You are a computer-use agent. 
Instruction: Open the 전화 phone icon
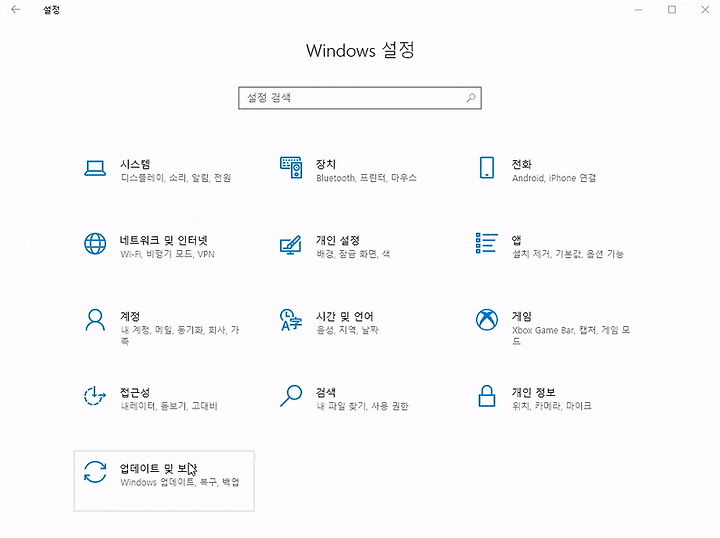[x=487, y=168]
